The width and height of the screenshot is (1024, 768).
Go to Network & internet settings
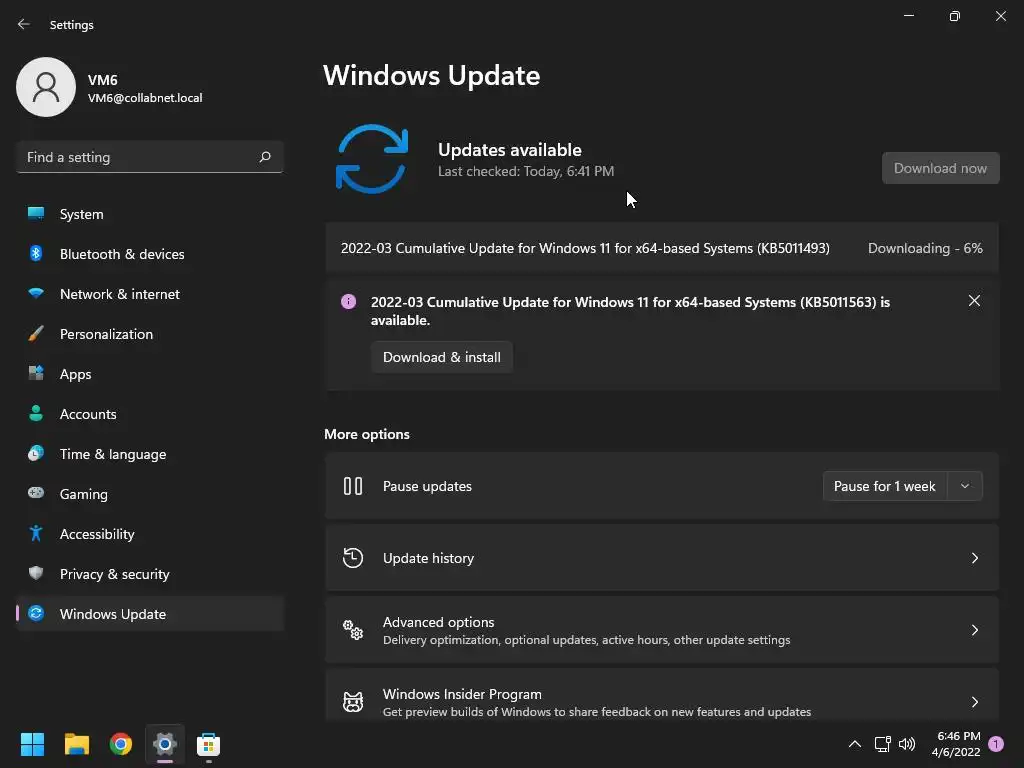click(x=150, y=293)
